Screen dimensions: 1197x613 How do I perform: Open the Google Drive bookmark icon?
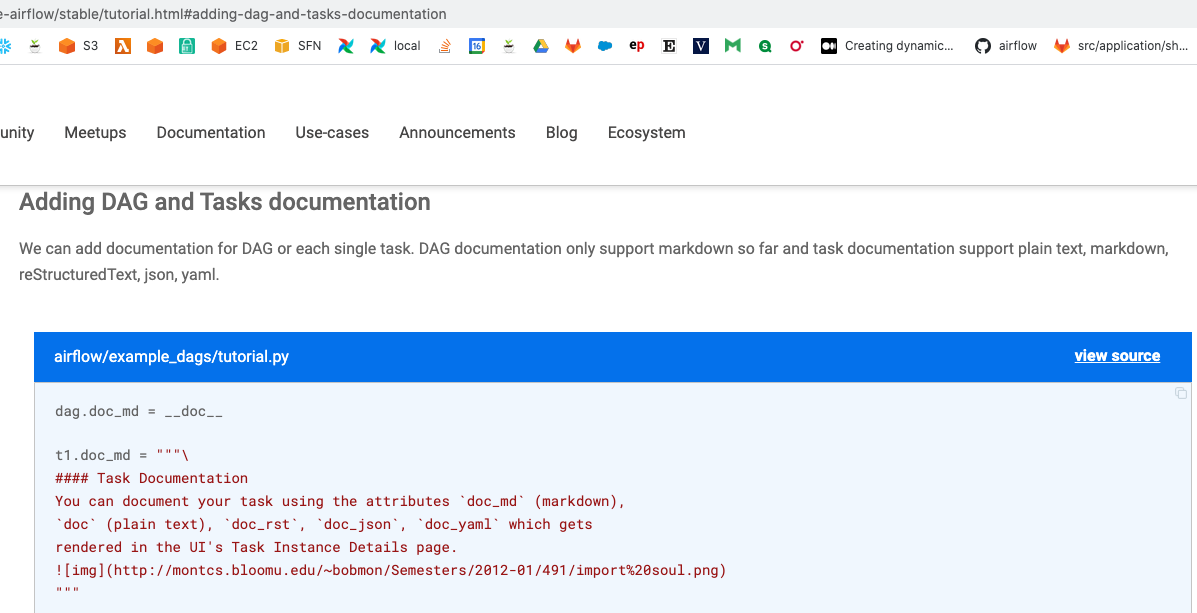pos(541,46)
